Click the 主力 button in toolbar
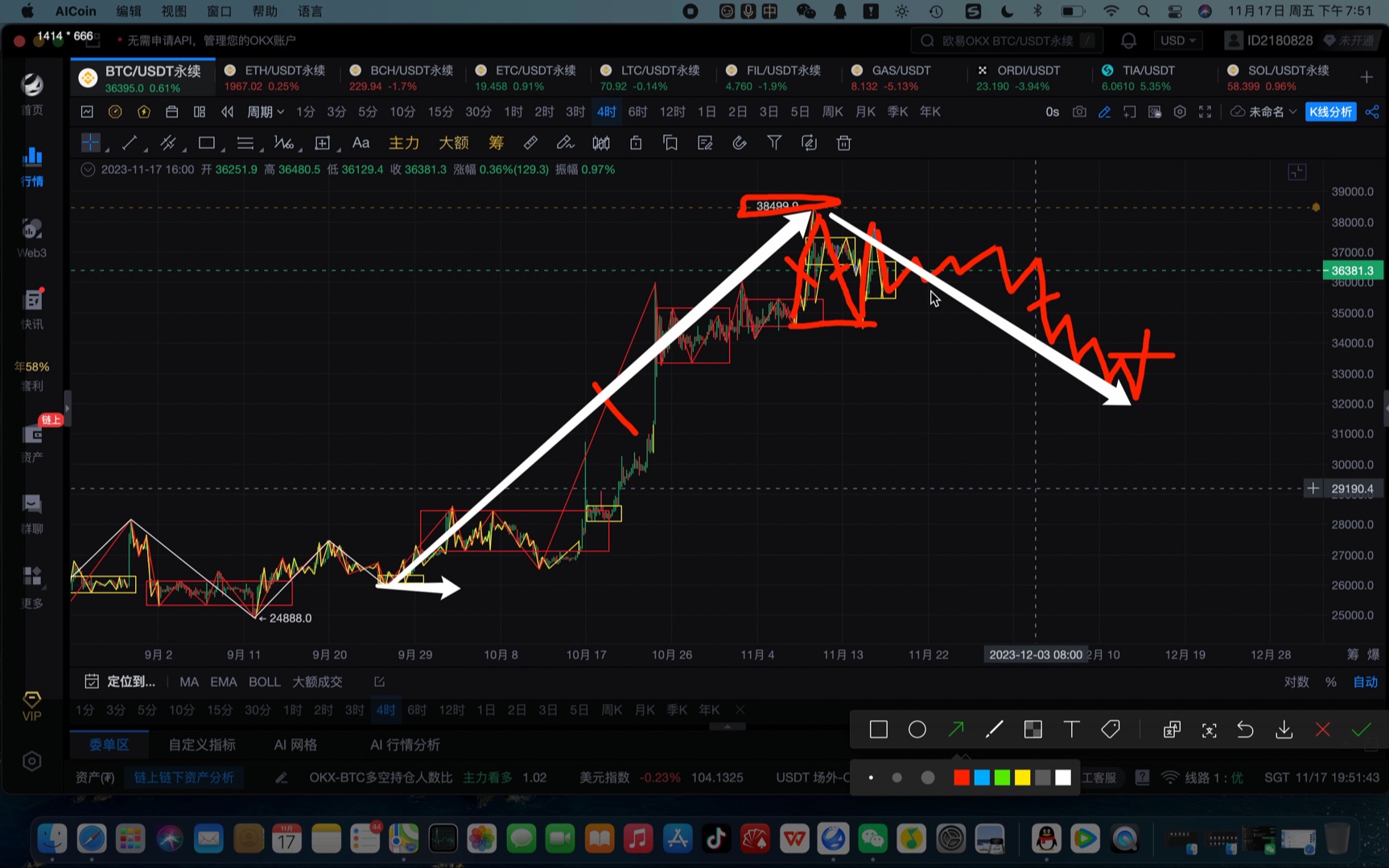Image resolution: width=1389 pixels, height=868 pixels. [404, 143]
